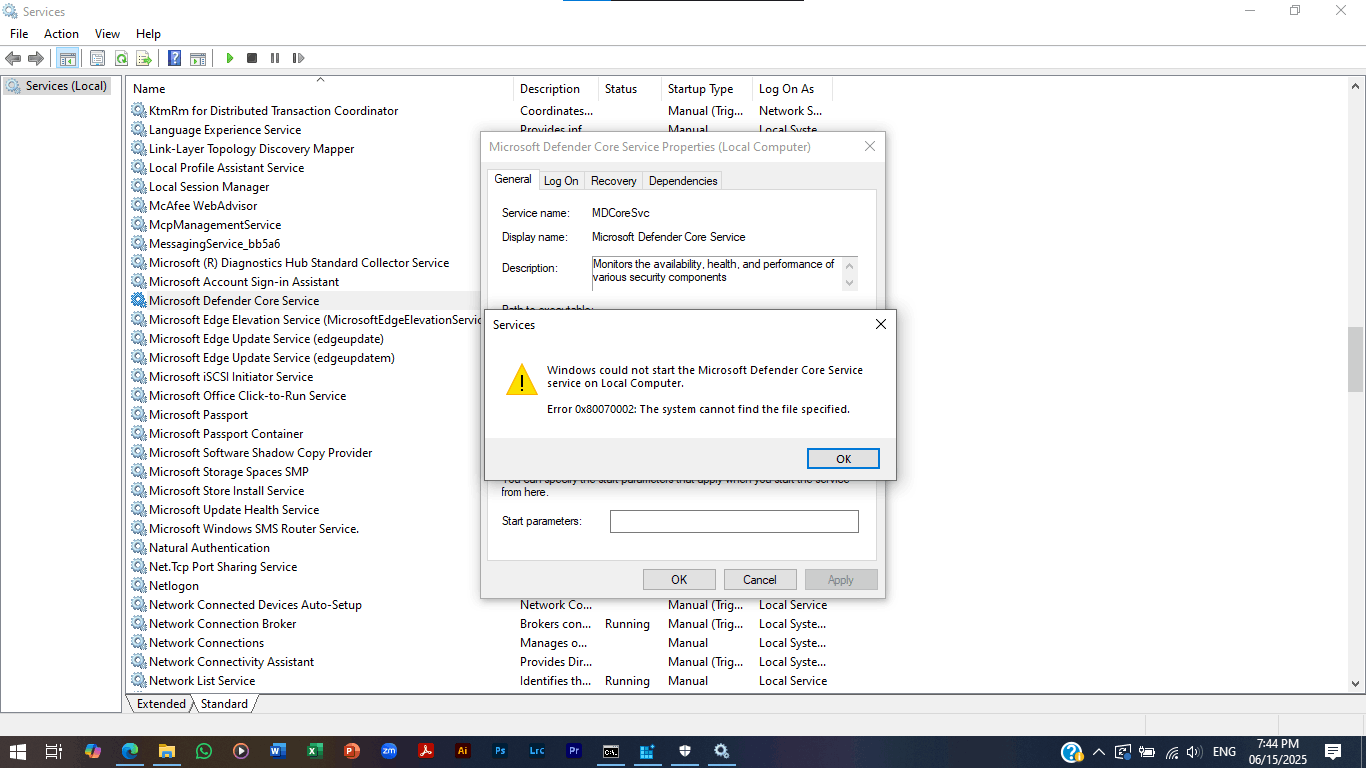This screenshot has height=768, width=1366.
Task: Open Windows Security shield in the taskbar
Action: click(x=685, y=751)
